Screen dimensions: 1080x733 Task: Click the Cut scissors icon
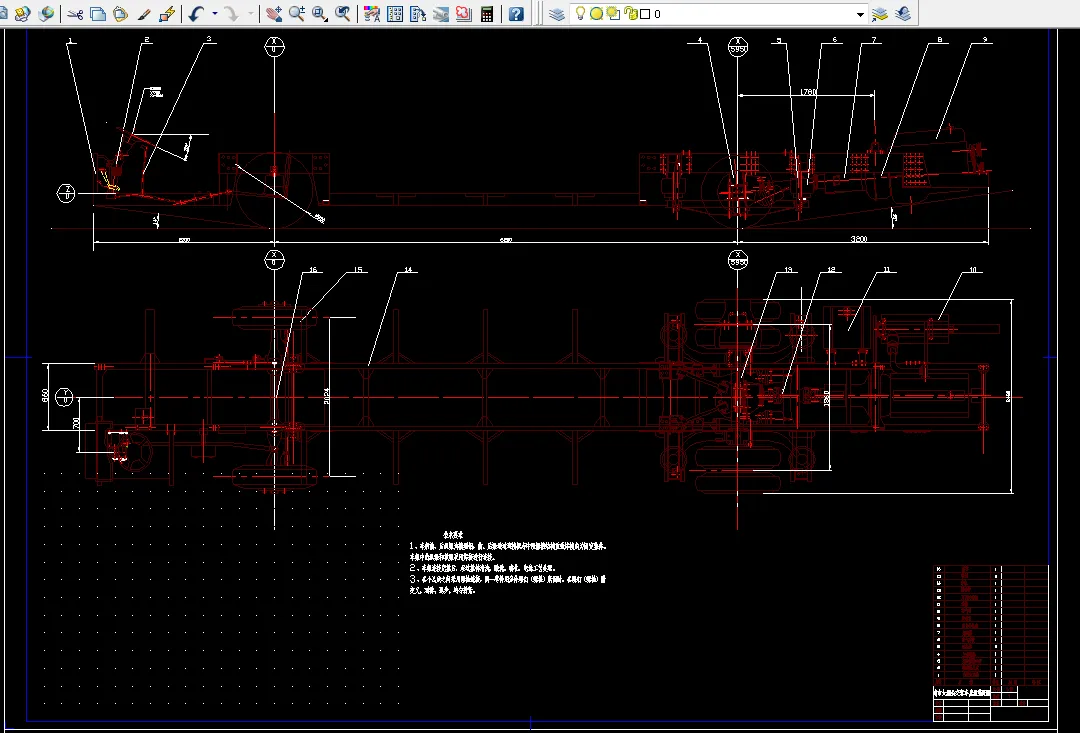[x=75, y=14]
